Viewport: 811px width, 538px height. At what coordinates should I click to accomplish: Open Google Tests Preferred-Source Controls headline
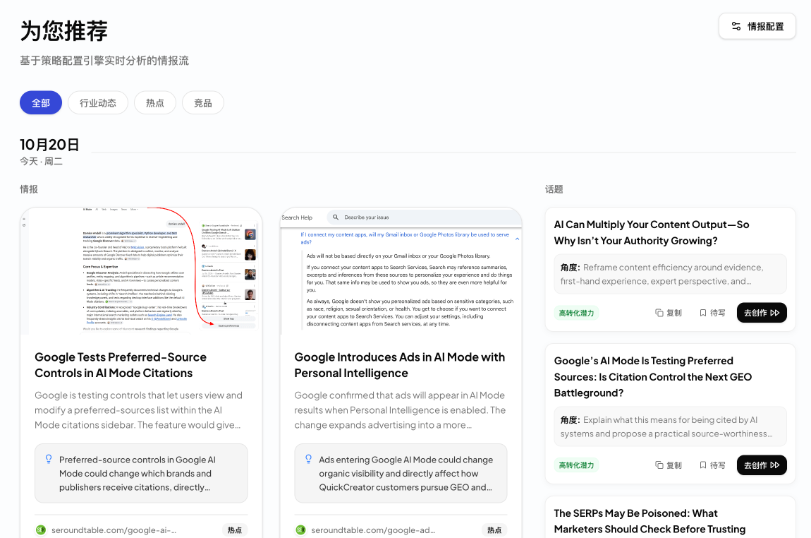click(121, 365)
